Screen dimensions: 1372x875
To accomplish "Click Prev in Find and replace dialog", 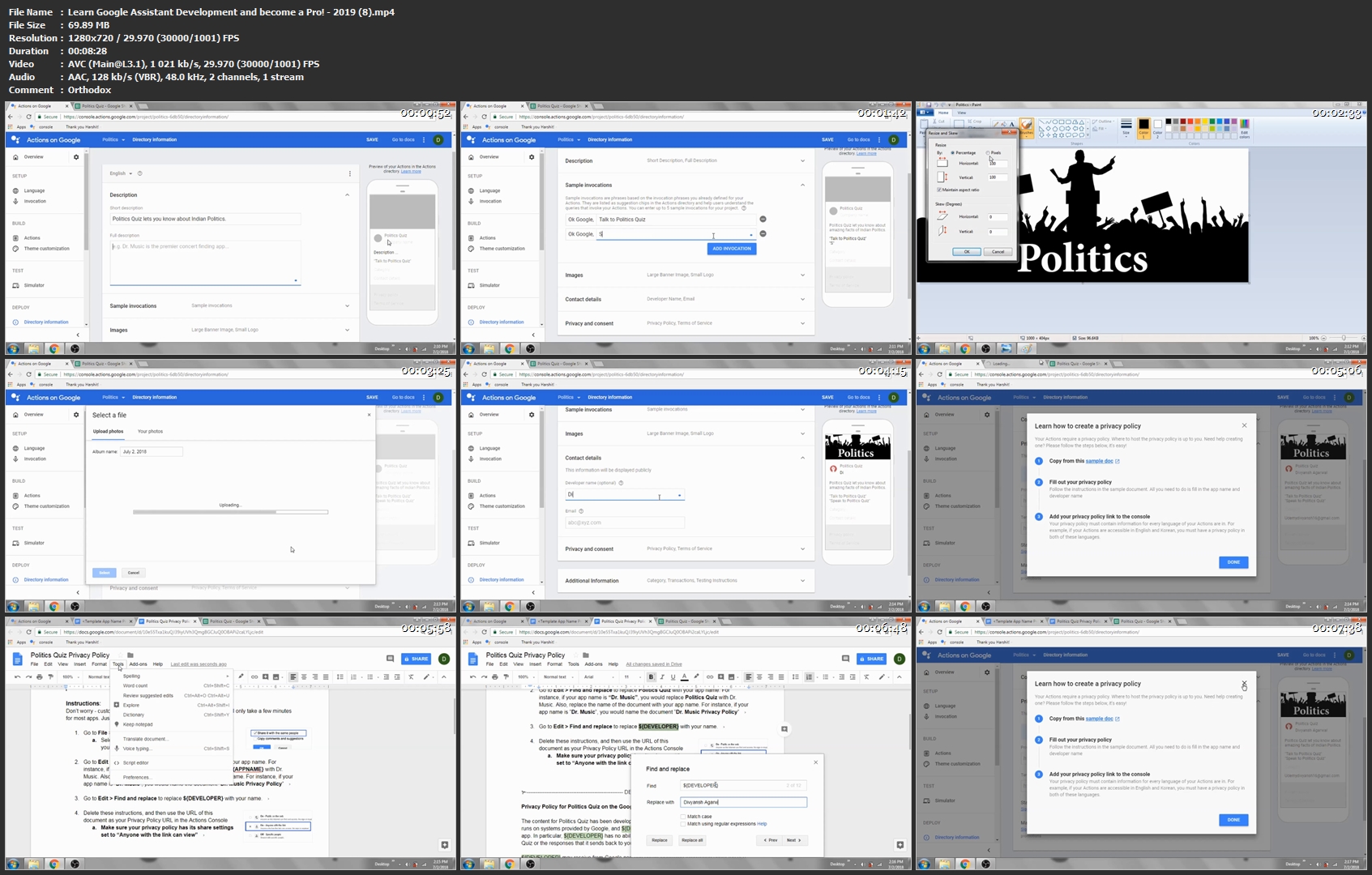I will pos(770,840).
